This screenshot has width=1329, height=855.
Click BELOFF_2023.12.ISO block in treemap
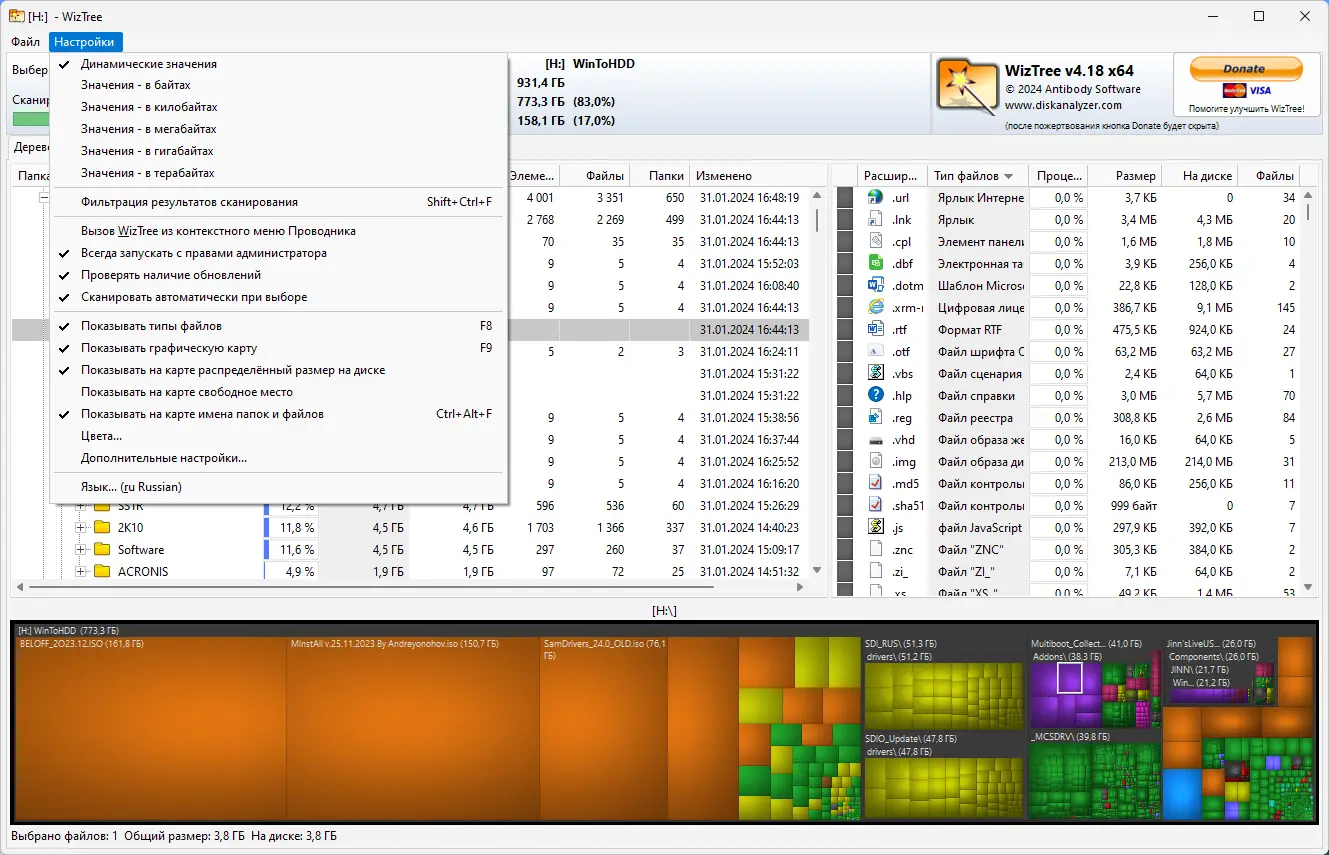coord(151,730)
